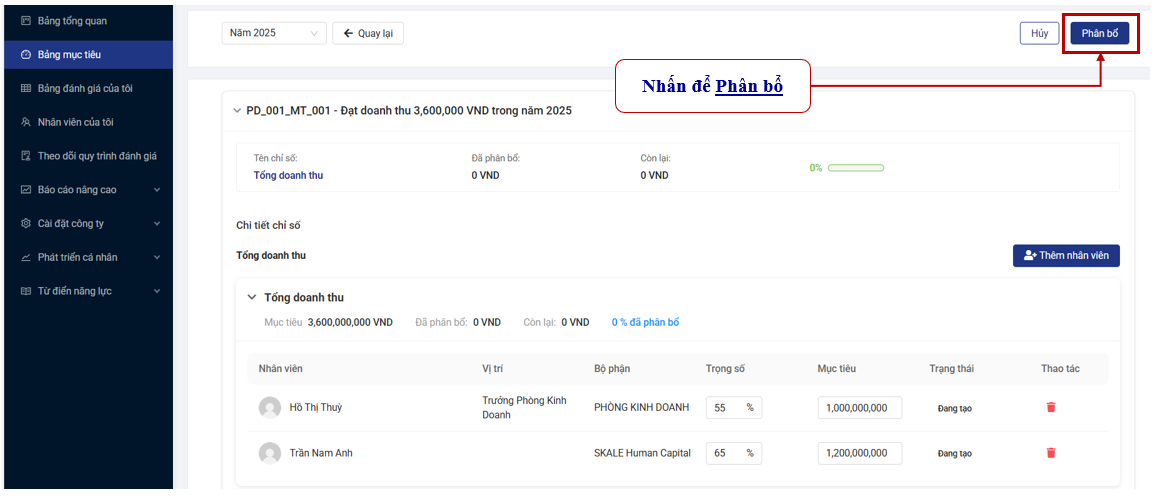1158x503 pixels.
Task: Open Bảng mục tiêu in sidebar
Action: [69, 54]
